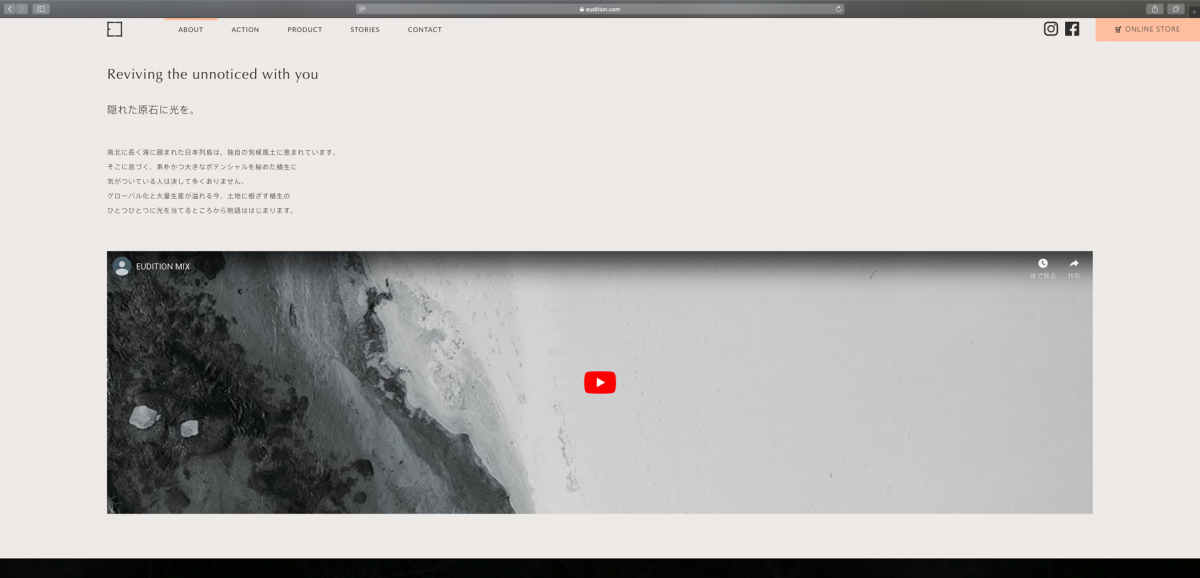Open the Safari Share menu
The height and width of the screenshot is (578, 1200).
1155,9
